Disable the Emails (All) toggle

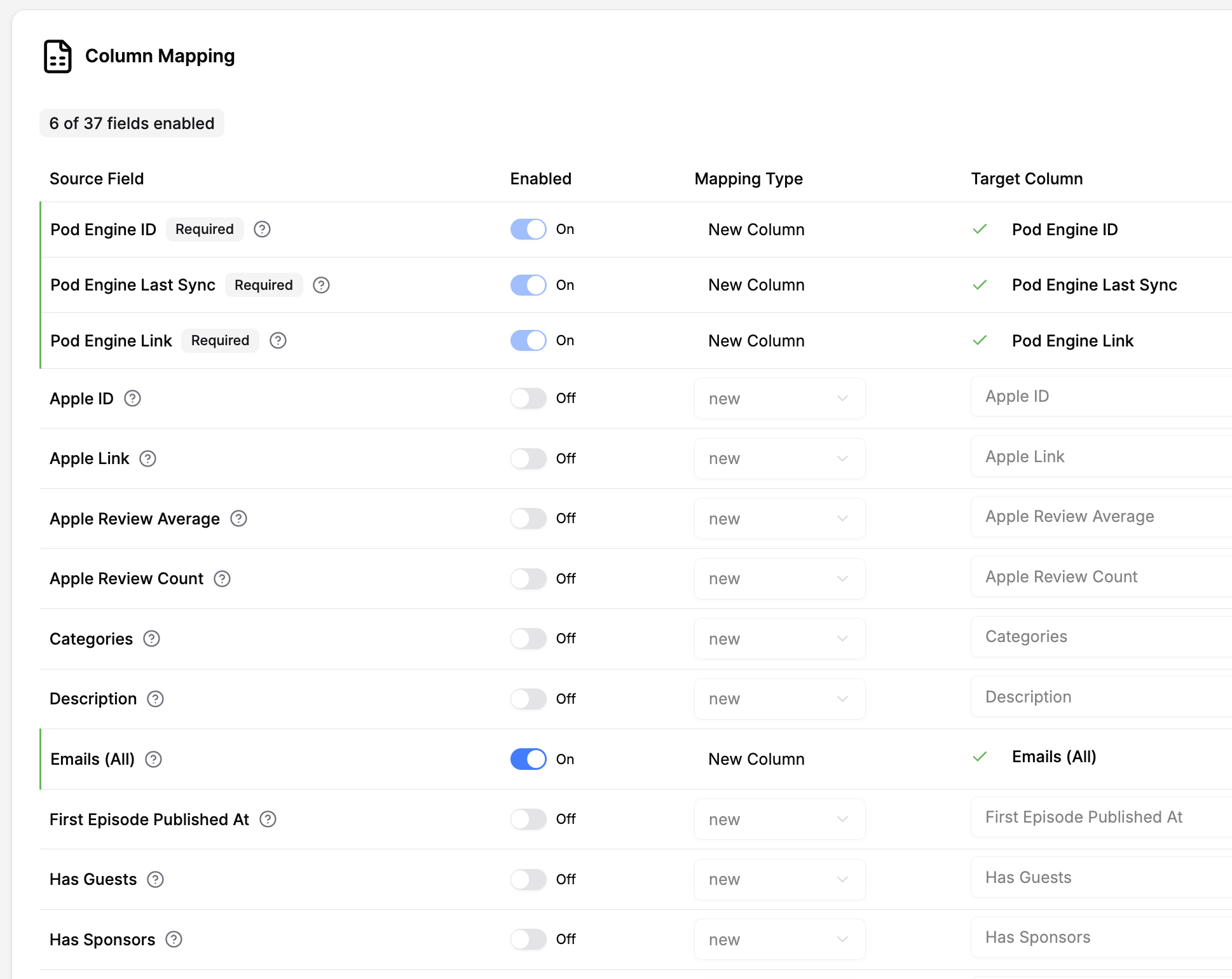click(528, 759)
